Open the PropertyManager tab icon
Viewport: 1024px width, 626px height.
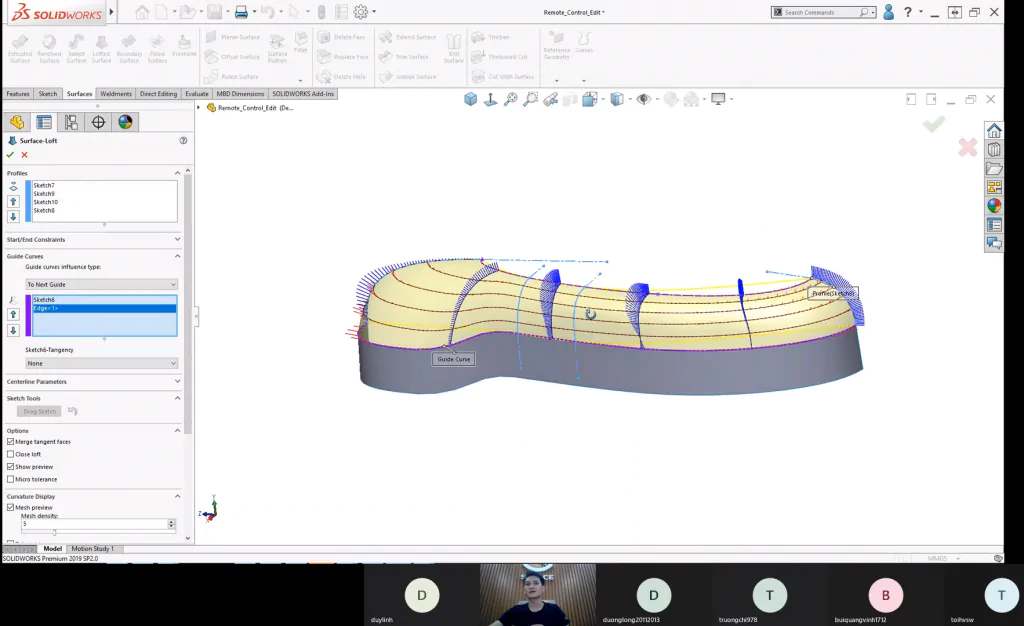[44, 122]
